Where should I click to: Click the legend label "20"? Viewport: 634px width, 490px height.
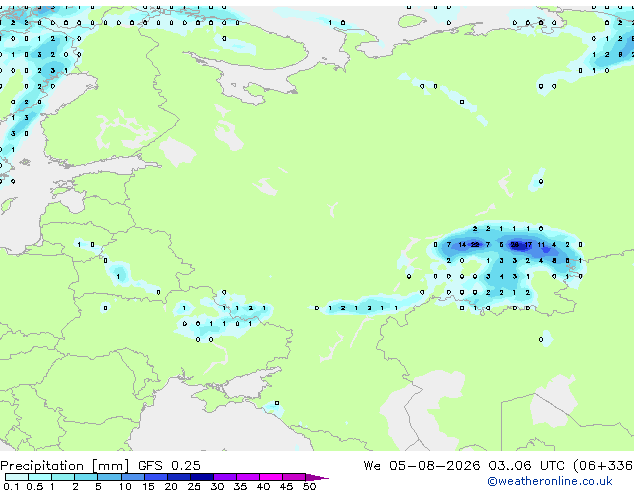[171, 486]
